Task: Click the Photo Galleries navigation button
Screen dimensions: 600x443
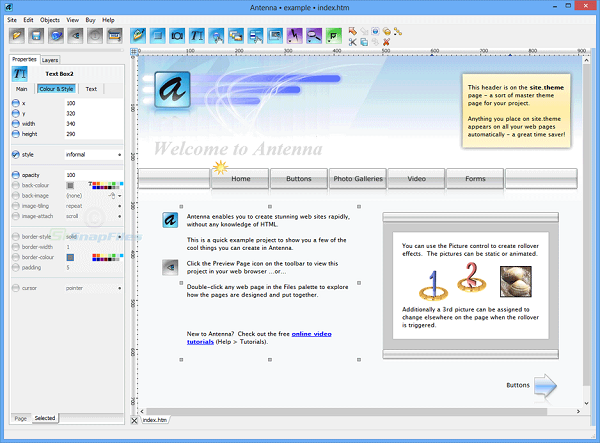Action: [357, 178]
